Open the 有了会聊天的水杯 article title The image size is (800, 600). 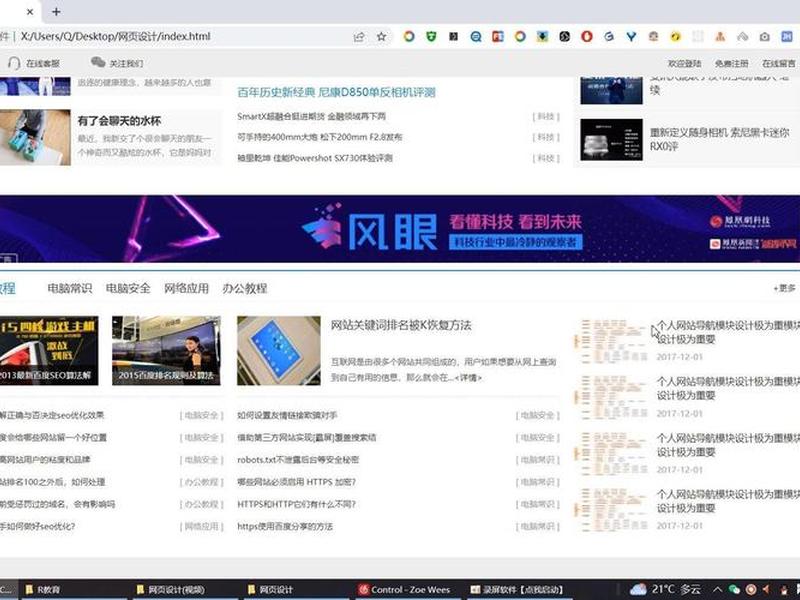click(x=119, y=121)
